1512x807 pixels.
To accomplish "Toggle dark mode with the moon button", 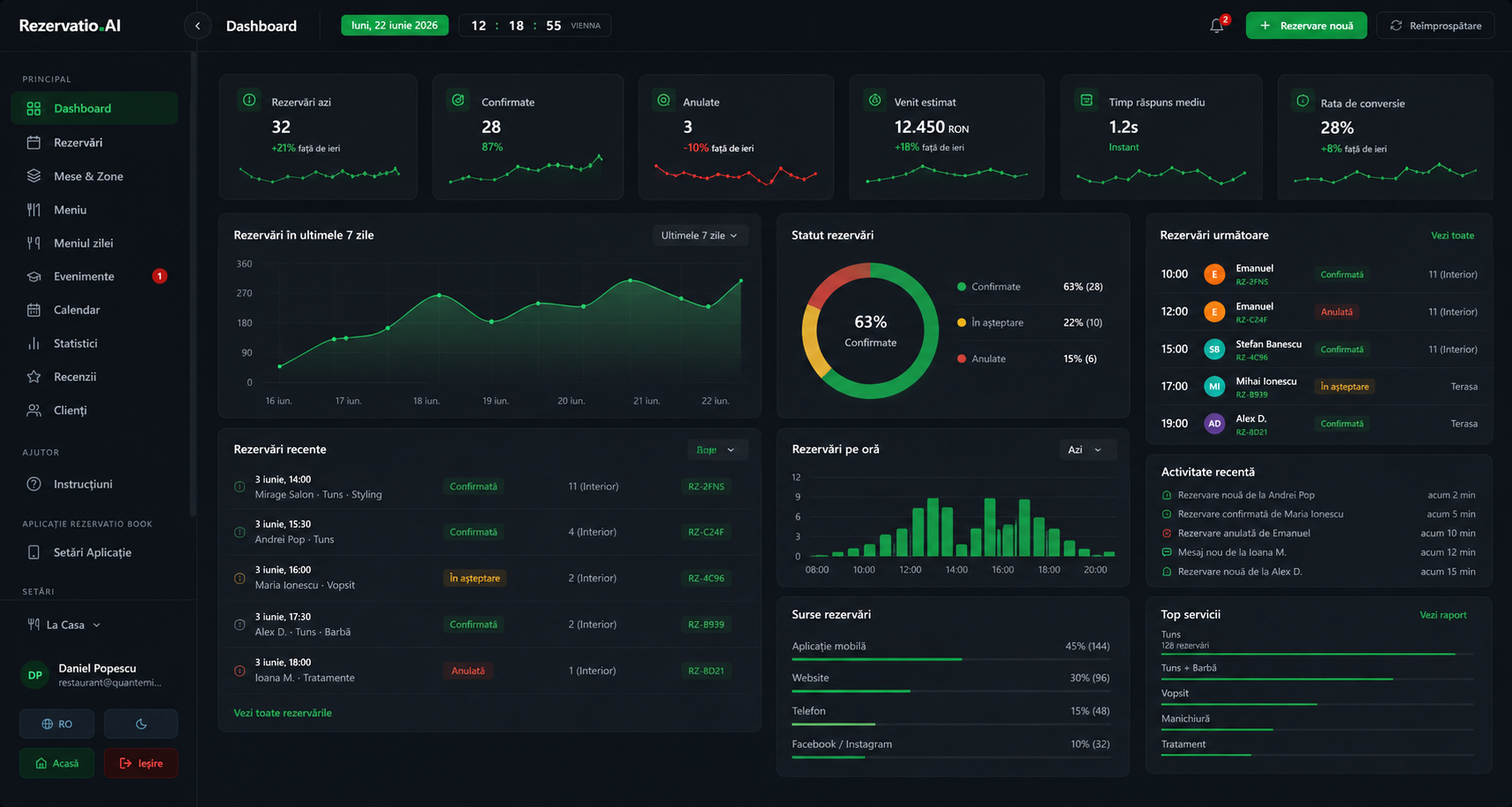I will coord(141,723).
